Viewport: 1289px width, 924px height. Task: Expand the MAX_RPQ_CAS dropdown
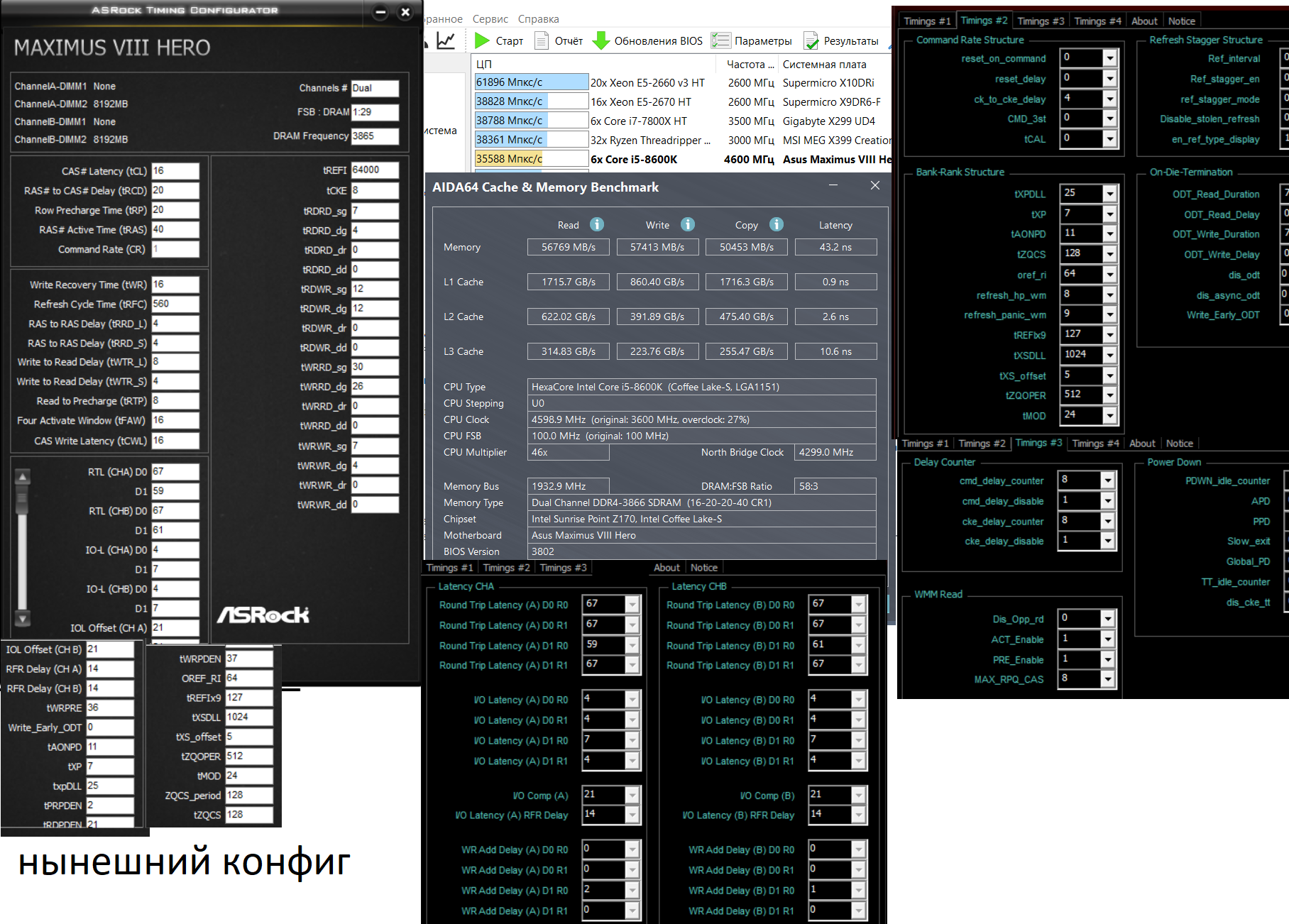1107,679
